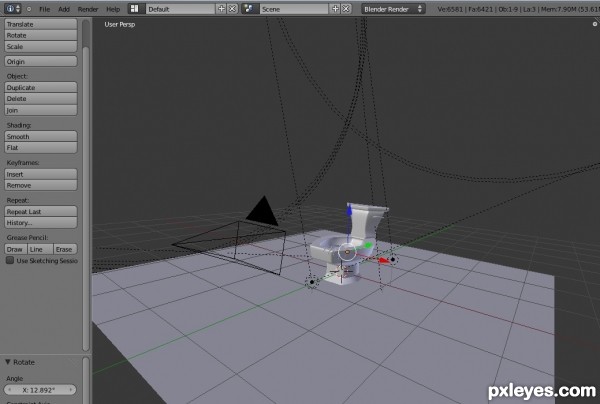Open the Render menu

(88, 9)
